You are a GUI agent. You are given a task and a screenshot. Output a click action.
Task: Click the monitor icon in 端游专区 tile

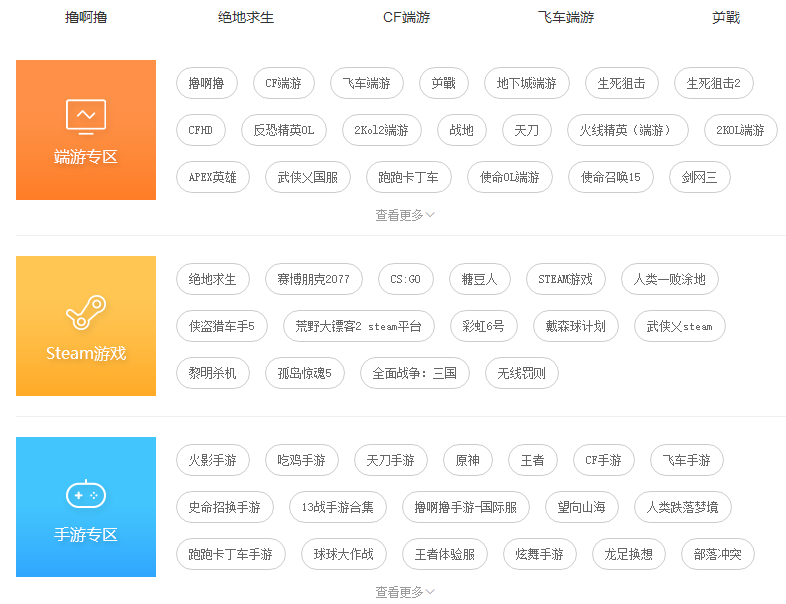coord(86,117)
